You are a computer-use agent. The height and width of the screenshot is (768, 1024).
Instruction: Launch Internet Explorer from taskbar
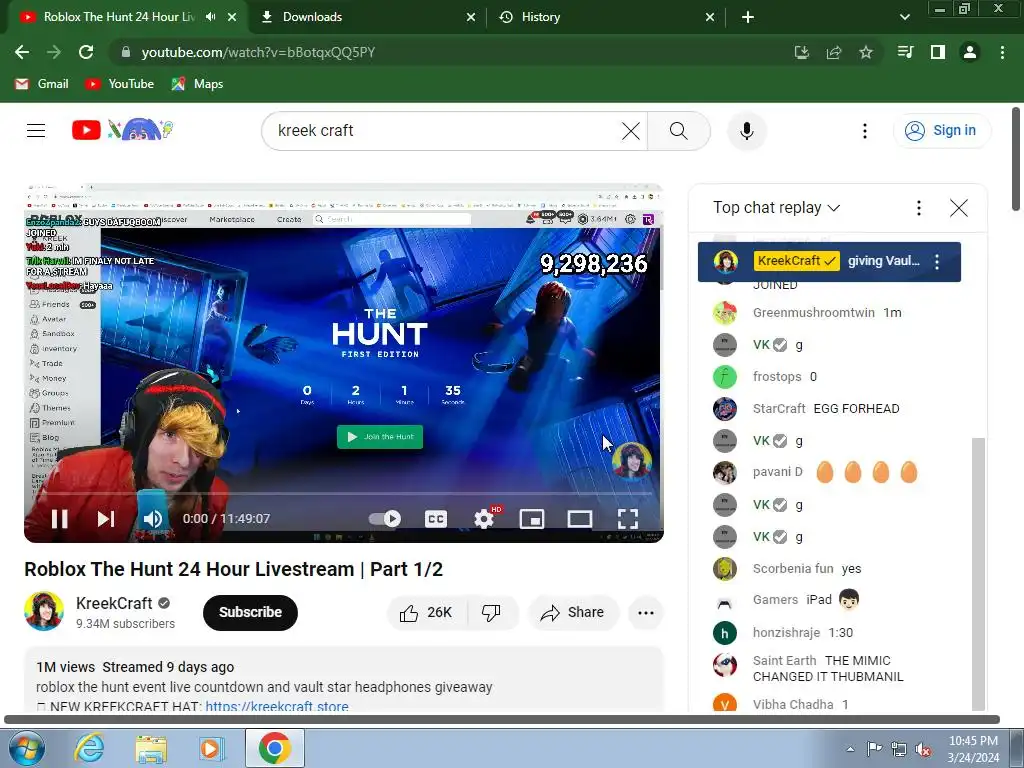pos(89,748)
